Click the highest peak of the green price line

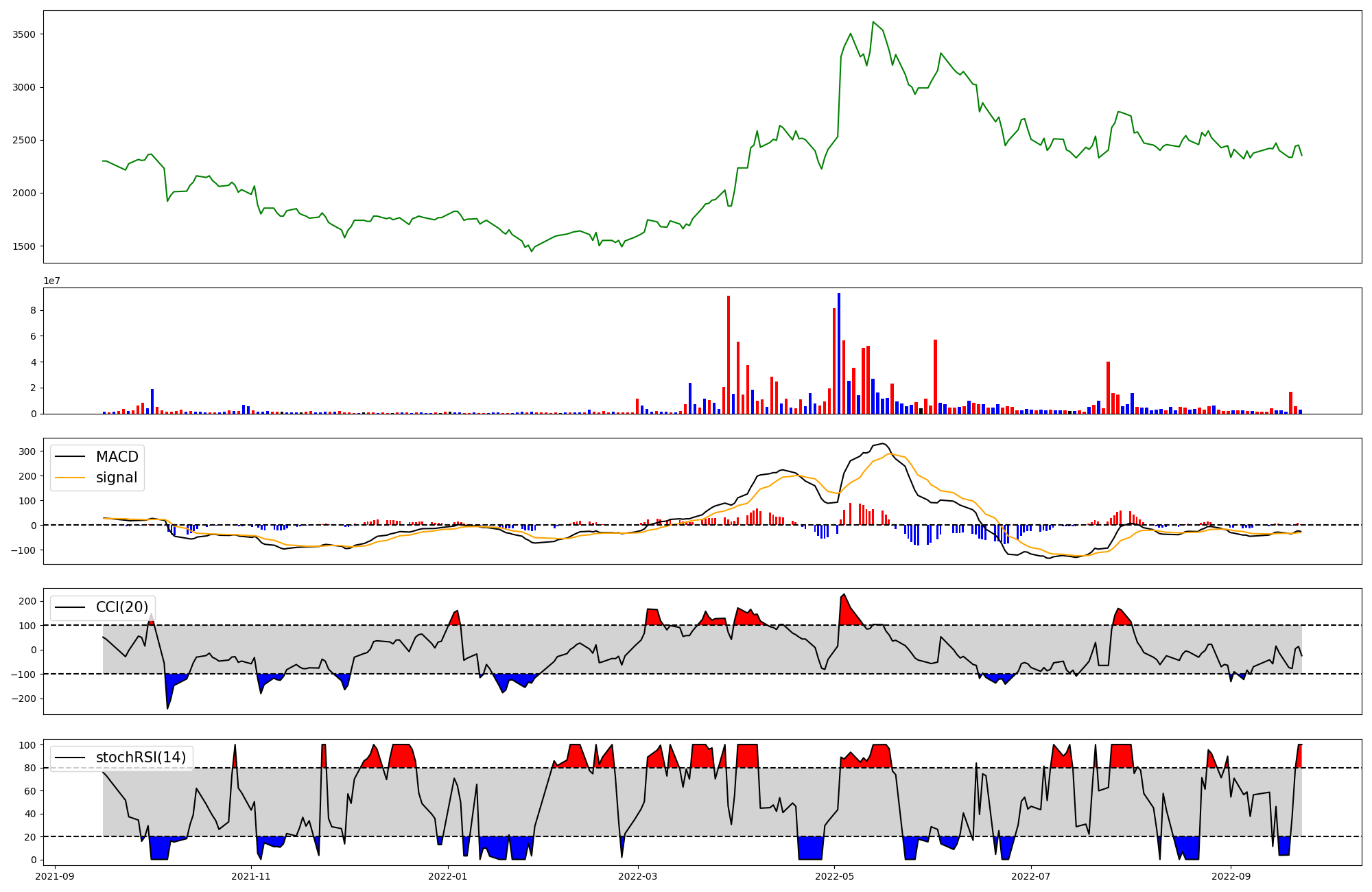pos(873,22)
